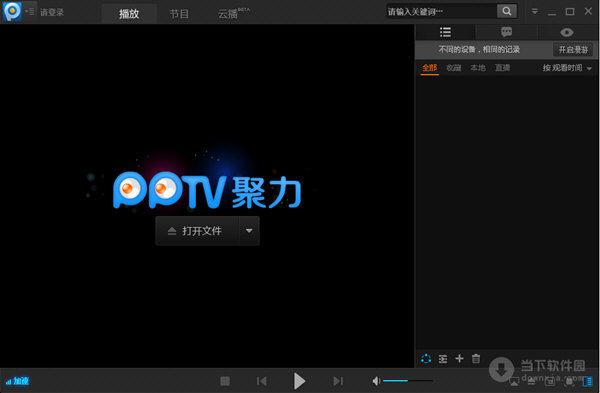Mute audio via the speaker icon
This screenshot has width=600, height=393.
[376, 381]
